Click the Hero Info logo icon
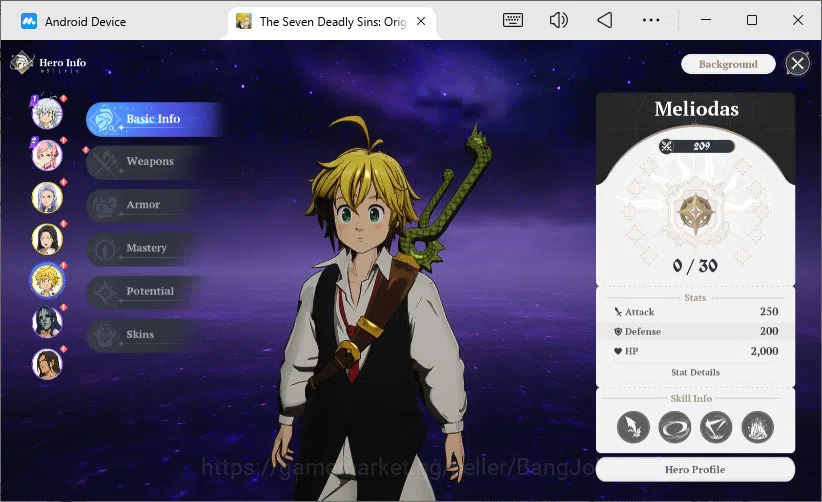Viewport: 822px width, 502px height. [x=21, y=62]
